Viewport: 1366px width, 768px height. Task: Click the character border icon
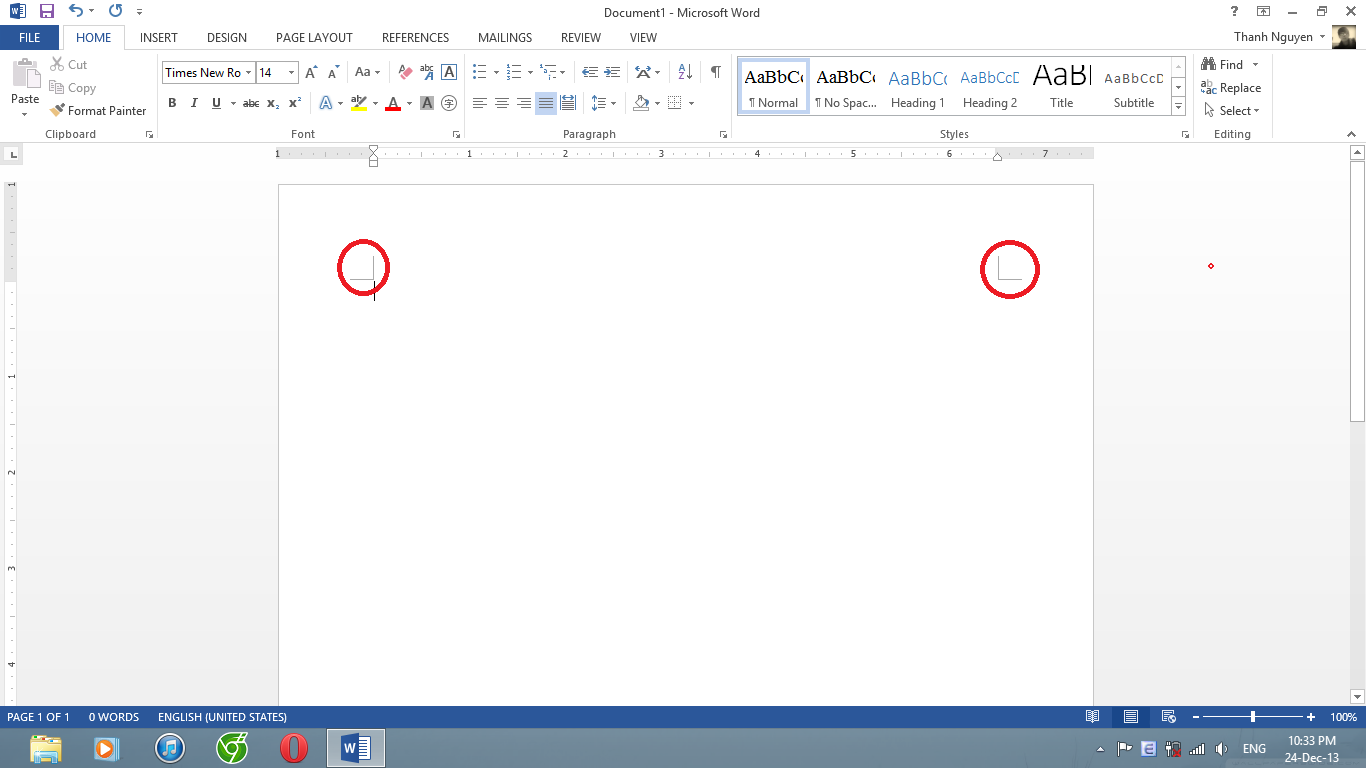pos(449,72)
